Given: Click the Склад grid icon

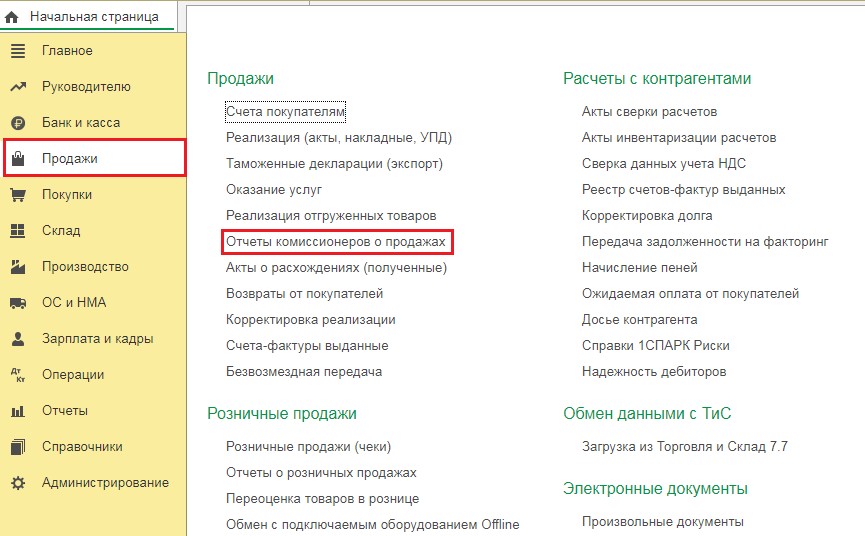Looking at the screenshot, I should pyautogui.click(x=18, y=231).
